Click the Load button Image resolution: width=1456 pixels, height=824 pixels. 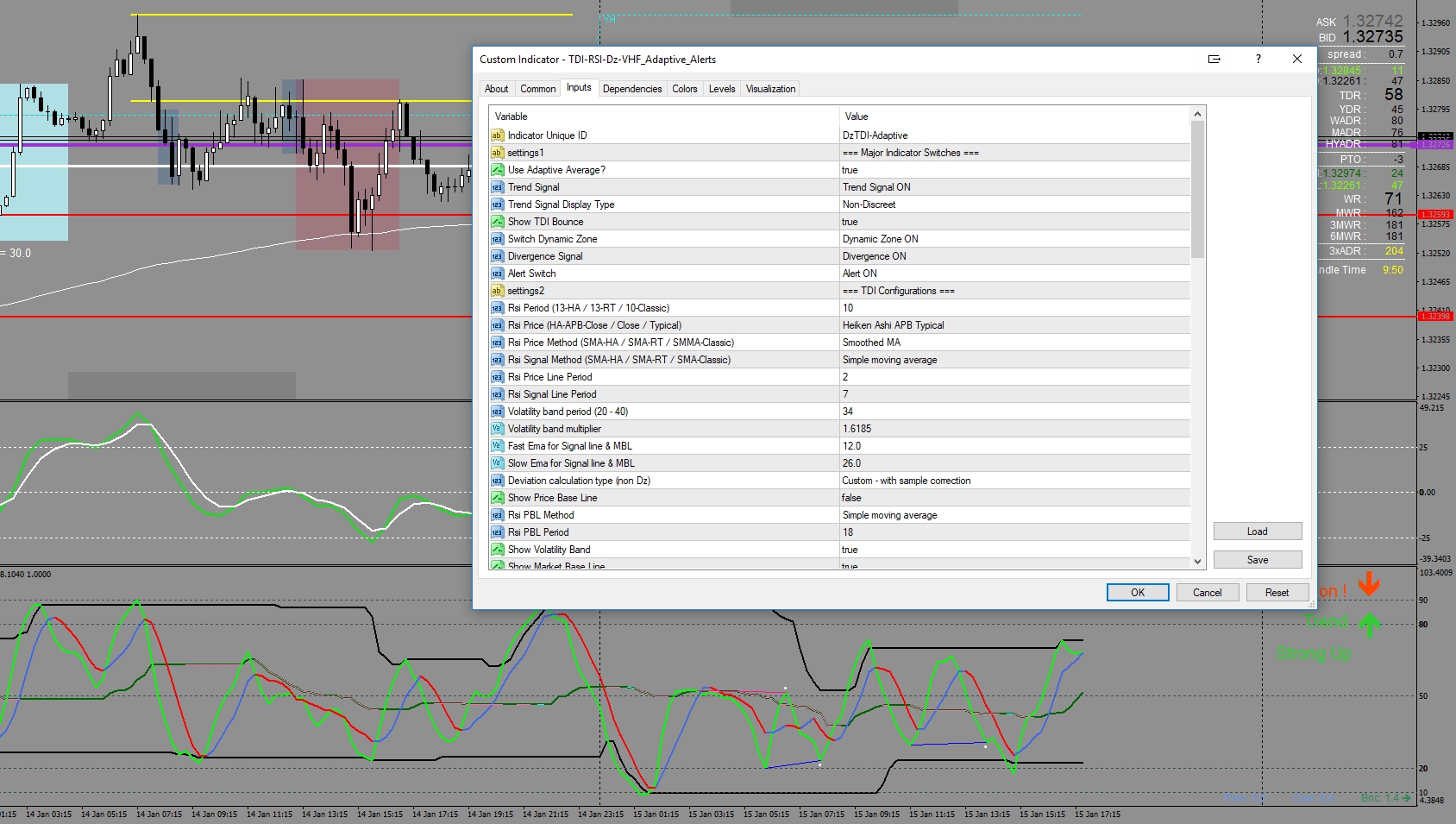(x=1257, y=532)
